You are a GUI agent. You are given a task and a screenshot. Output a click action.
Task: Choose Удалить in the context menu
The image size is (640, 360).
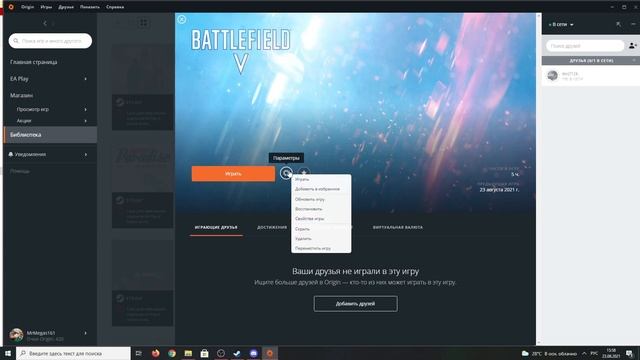pos(321,238)
